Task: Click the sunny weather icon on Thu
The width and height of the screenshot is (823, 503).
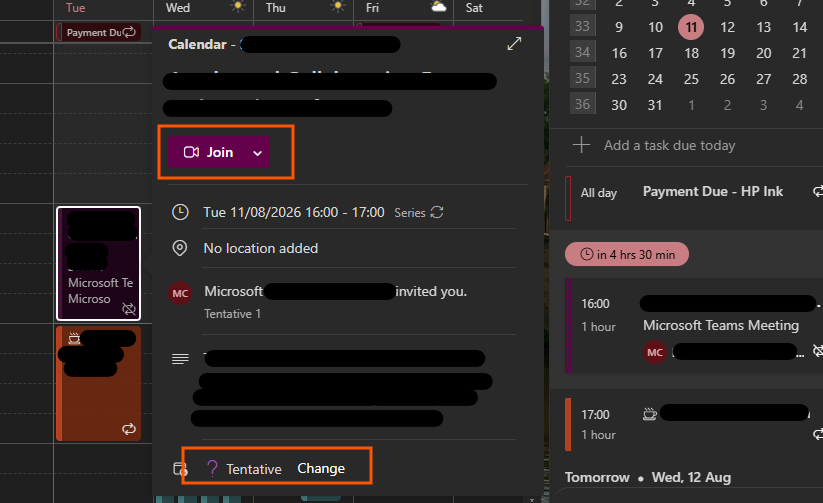Action: (339, 7)
